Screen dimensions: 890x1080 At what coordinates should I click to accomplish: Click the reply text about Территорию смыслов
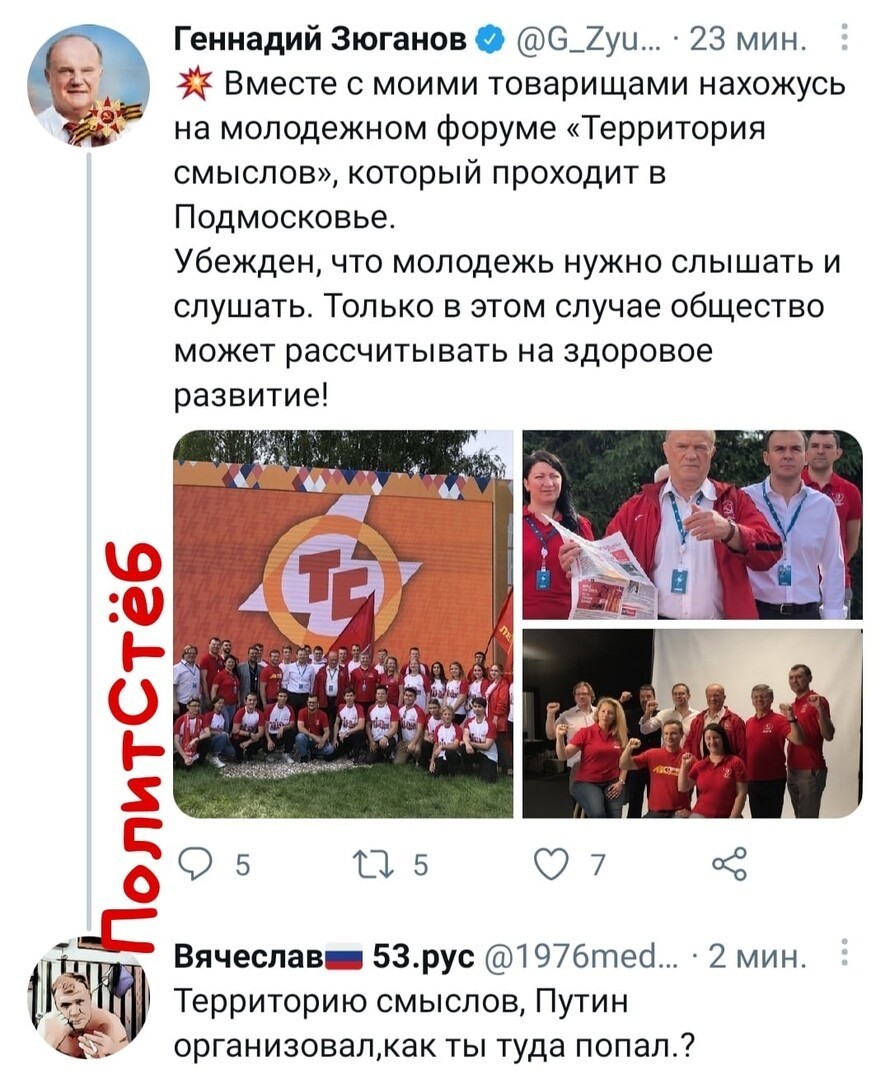point(435,1022)
